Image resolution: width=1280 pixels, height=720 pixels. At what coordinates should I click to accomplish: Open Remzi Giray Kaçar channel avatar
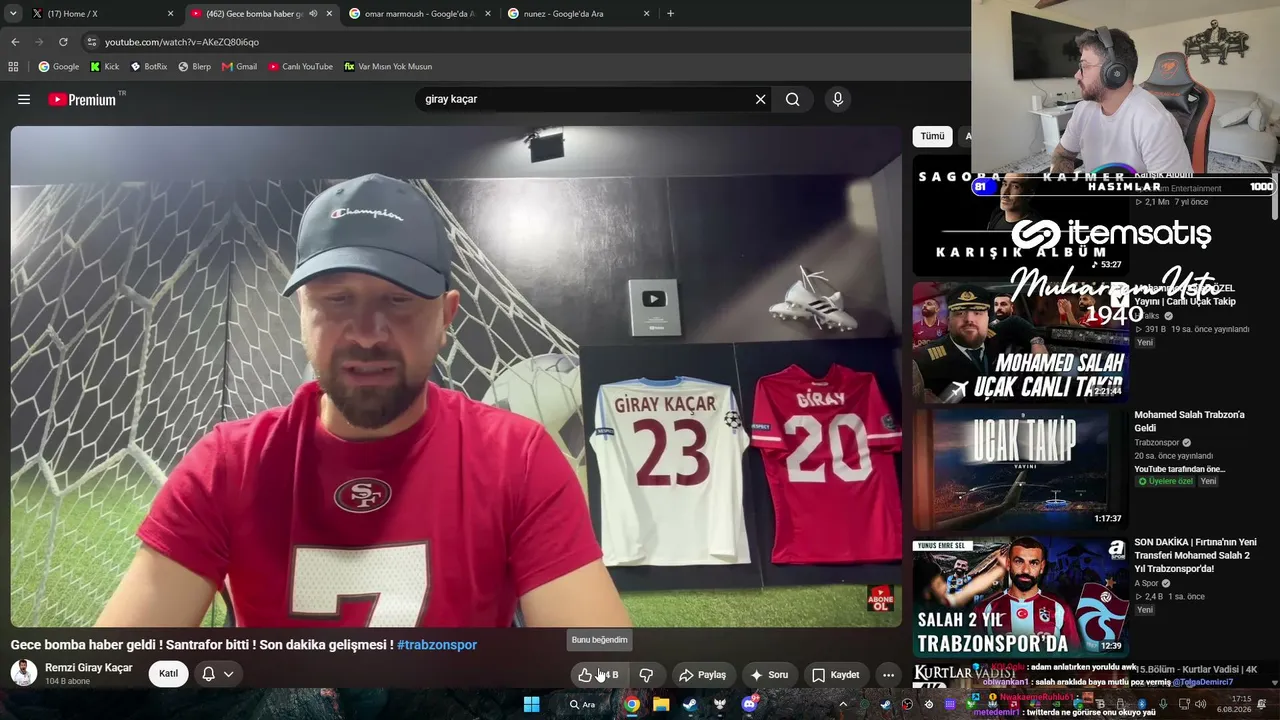[24, 673]
